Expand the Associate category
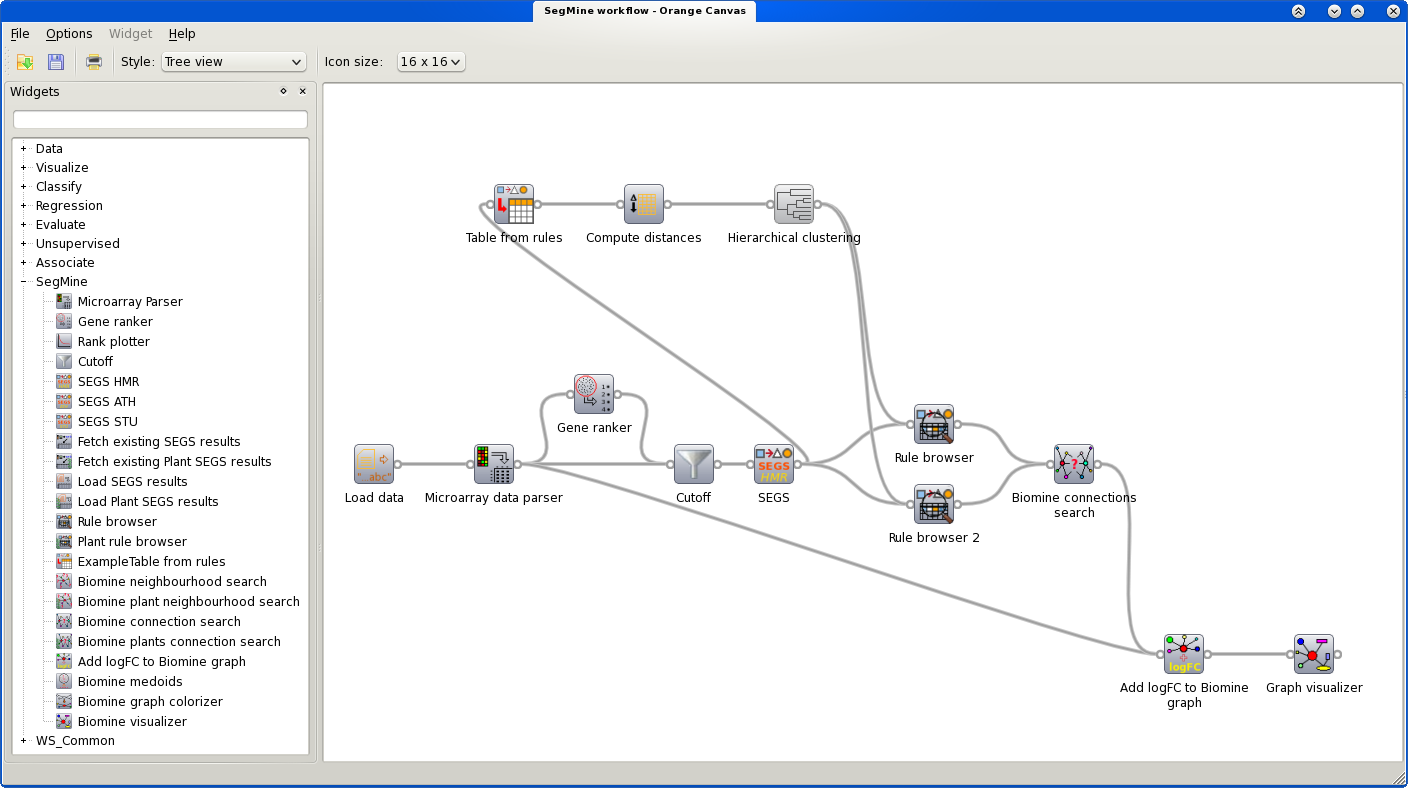The width and height of the screenshot is (1408, 788). (23, 263)
